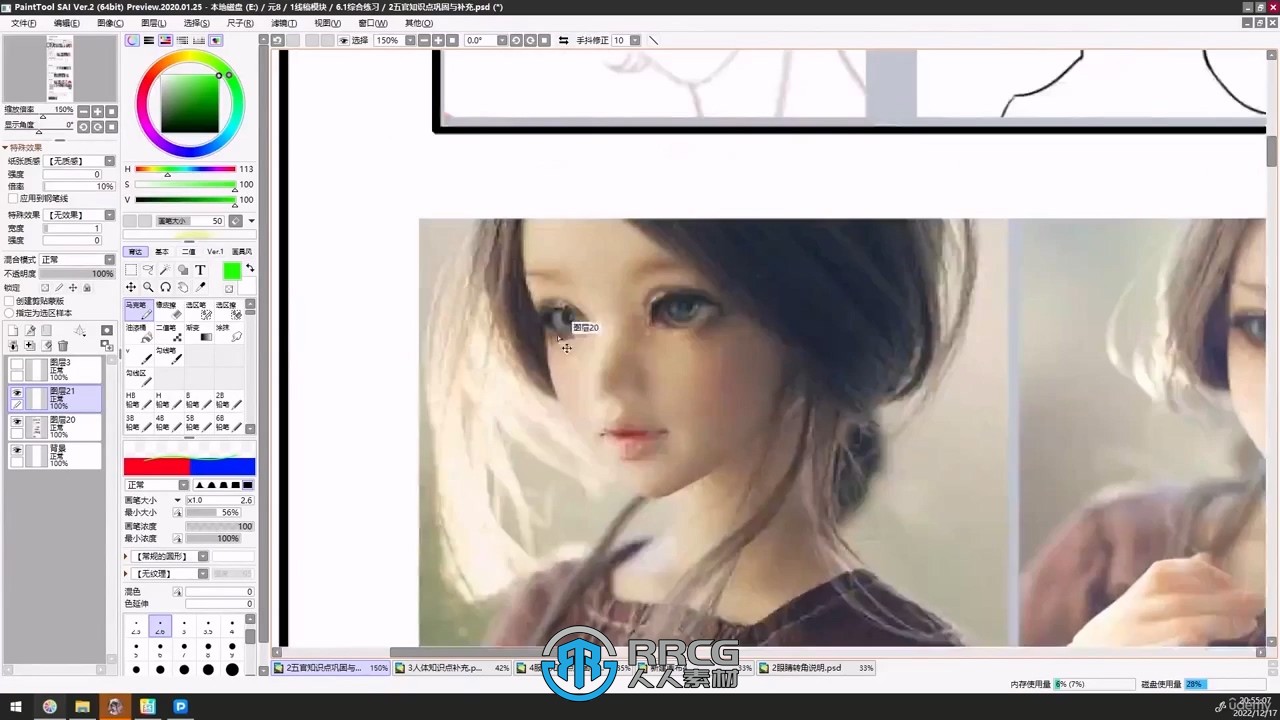Toggle selection visibility eye in top toolbar
This screenshot has width=1280, height=720.
click(344, 41)
